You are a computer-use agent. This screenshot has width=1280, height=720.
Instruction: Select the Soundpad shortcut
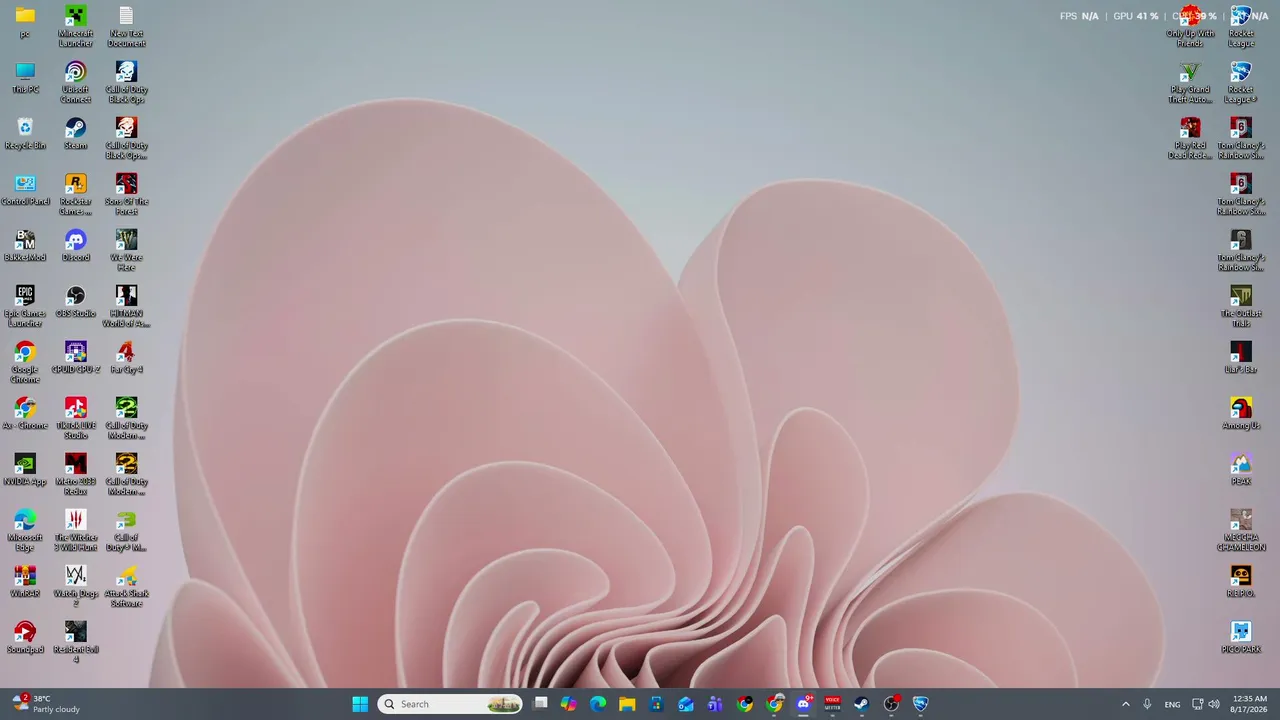point(25,637)
